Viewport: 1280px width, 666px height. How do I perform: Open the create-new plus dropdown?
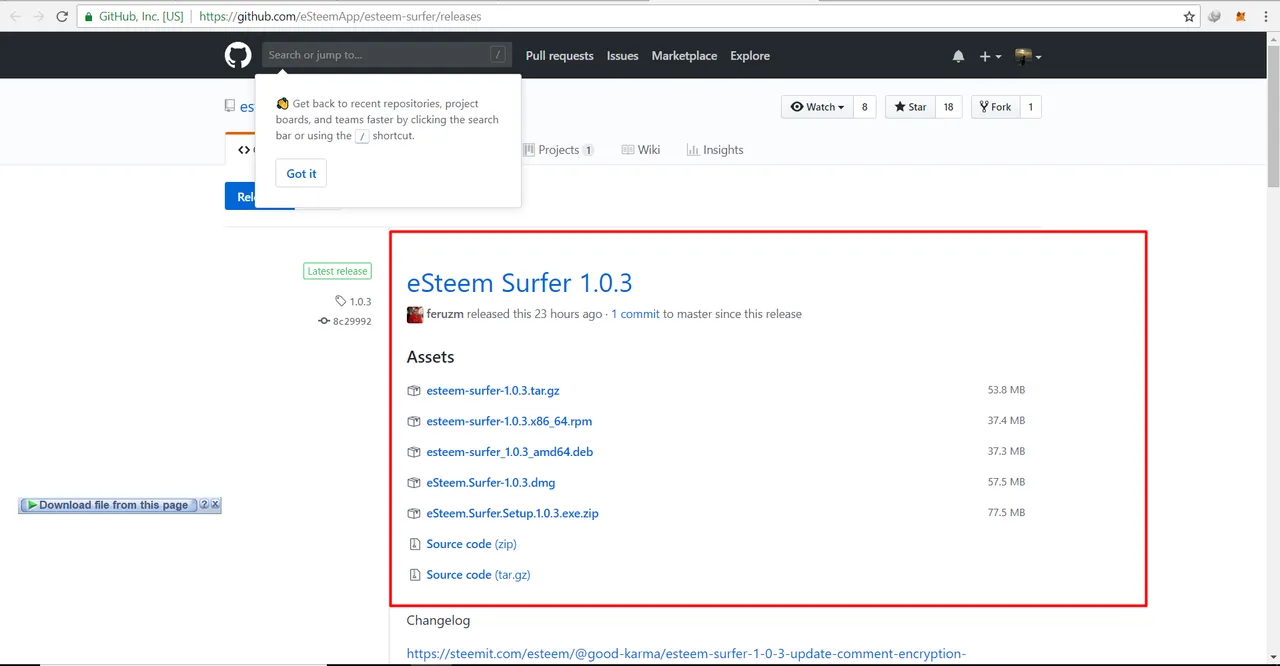pyautogui.click(x=990, y=56)
